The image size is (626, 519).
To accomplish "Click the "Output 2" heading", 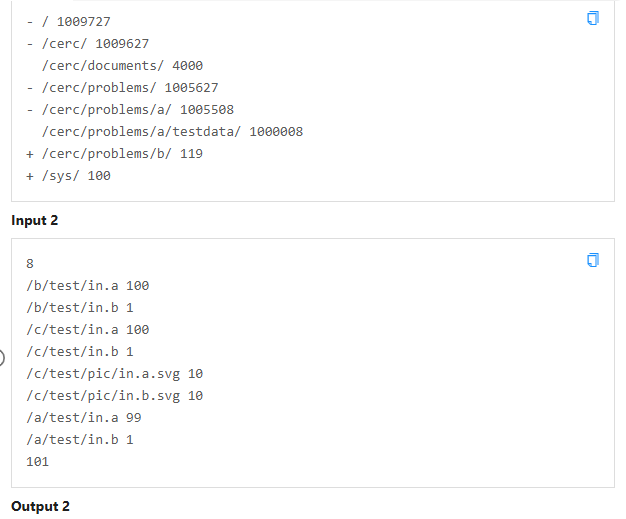I will pos(40,506).
